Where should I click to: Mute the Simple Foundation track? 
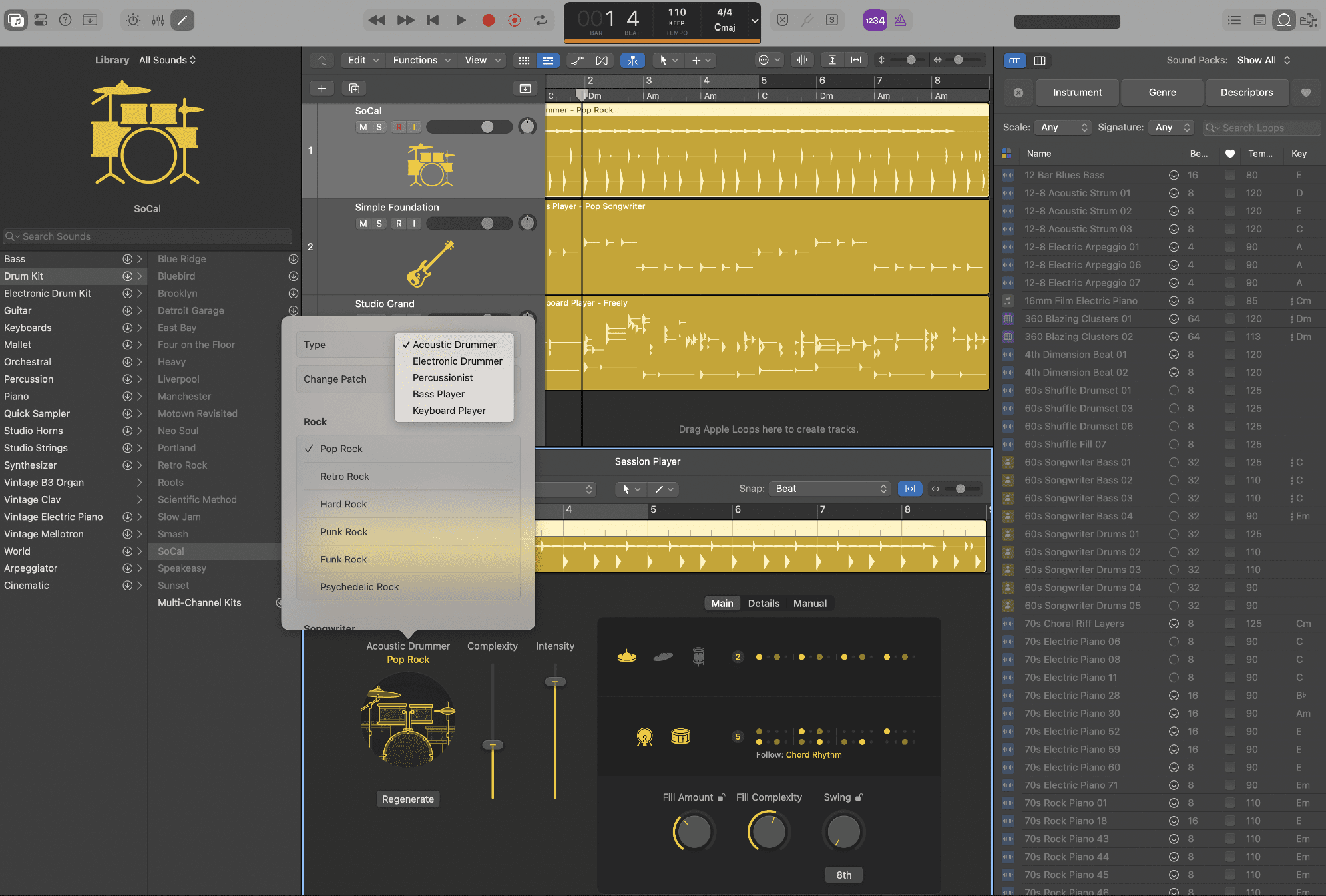tap(363, 224)
